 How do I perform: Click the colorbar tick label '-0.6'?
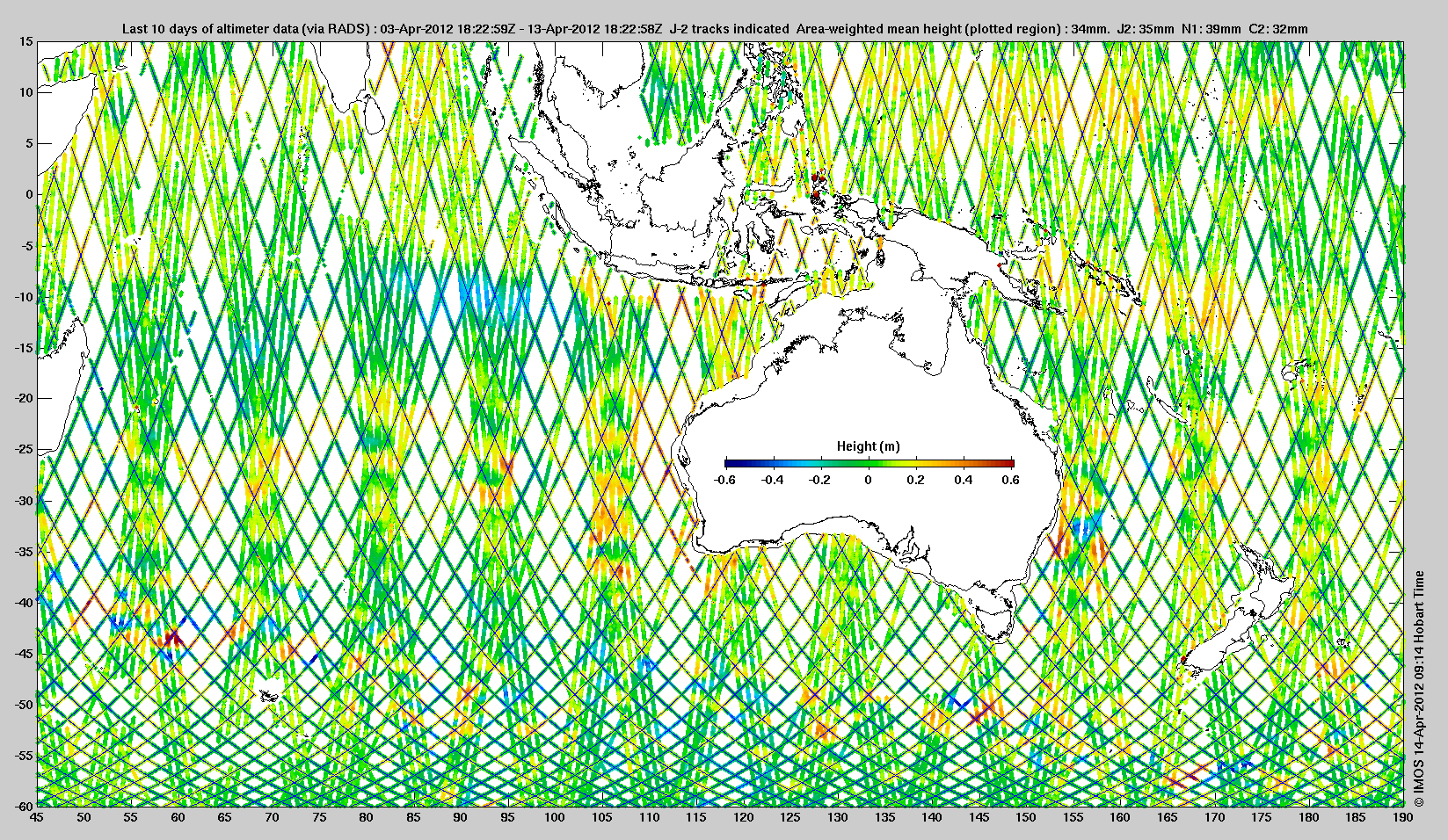724,480
